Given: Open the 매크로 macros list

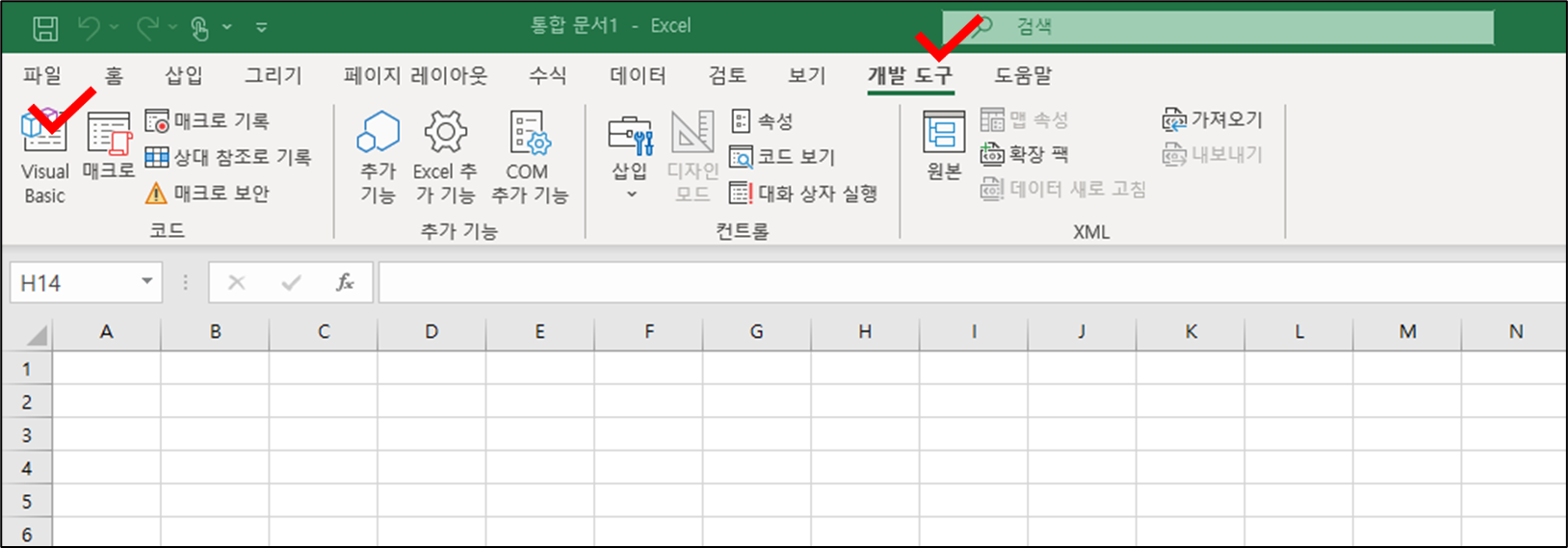Looking at the screenshot, I should tap(109, 146).
